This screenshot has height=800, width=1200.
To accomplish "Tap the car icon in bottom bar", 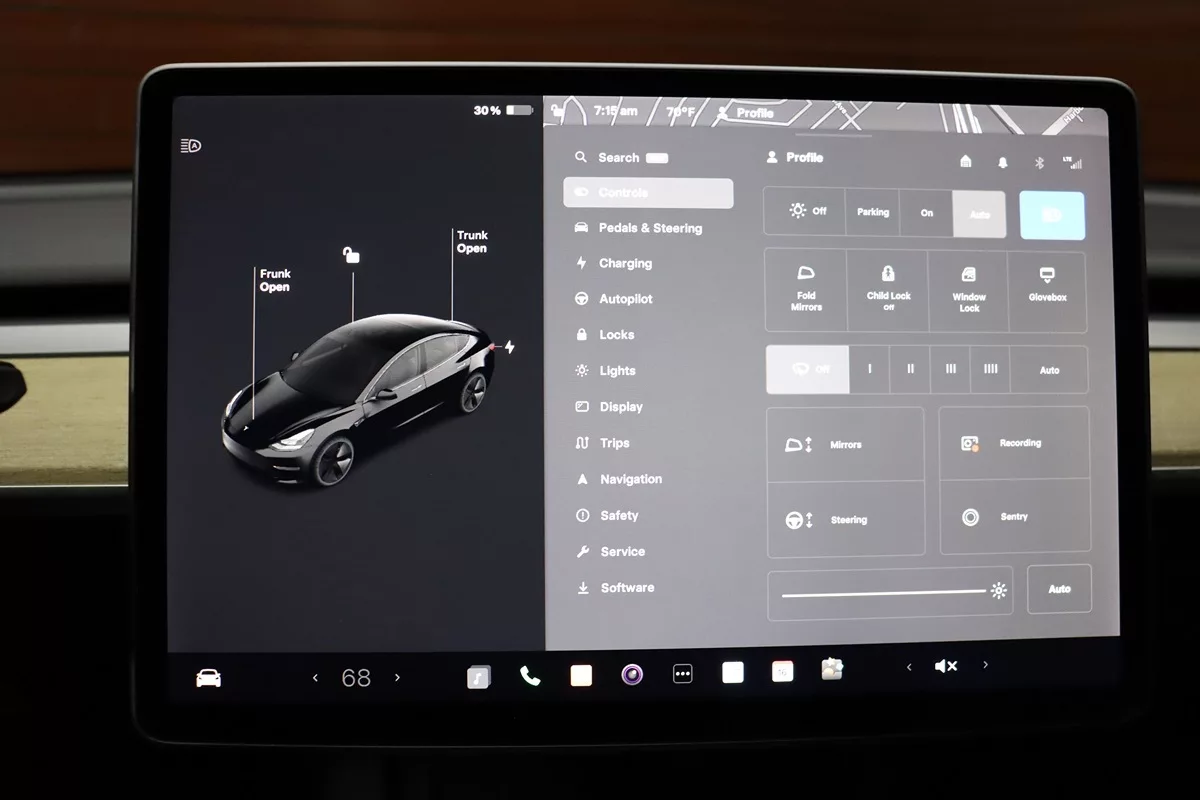I will coord(208,678).
